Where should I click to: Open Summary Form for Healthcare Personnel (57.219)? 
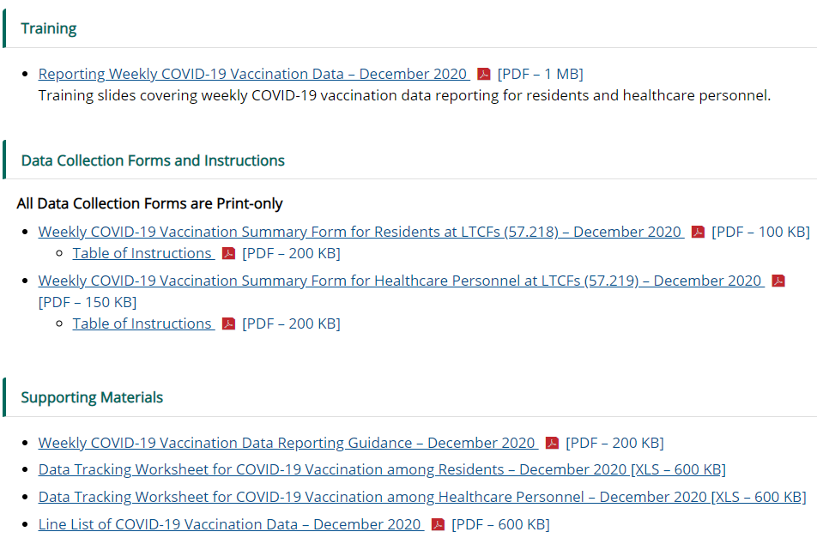pyautogui.click(x=400, y=281)
